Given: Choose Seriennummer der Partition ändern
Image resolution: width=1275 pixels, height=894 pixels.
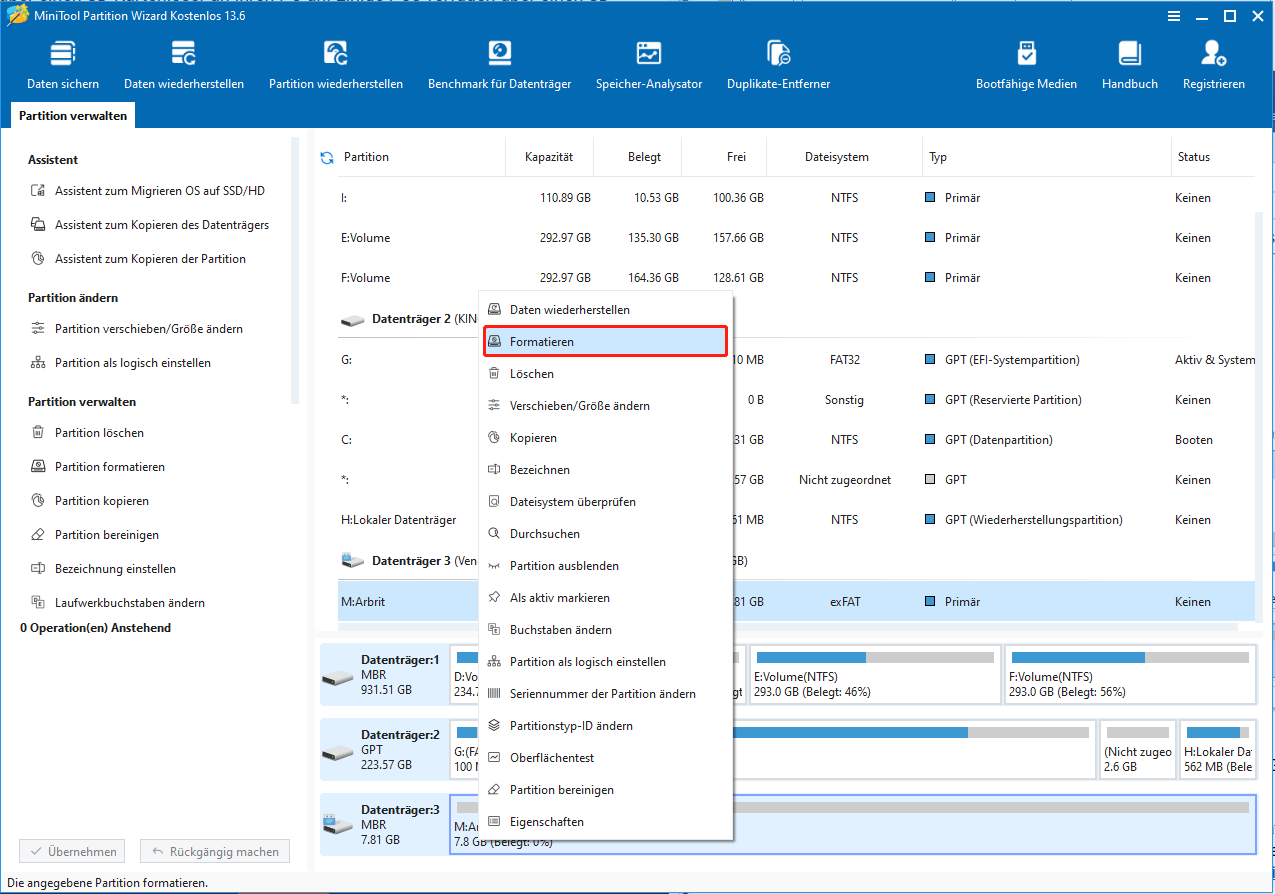Looking at the screenshot, I should [606, 694].
